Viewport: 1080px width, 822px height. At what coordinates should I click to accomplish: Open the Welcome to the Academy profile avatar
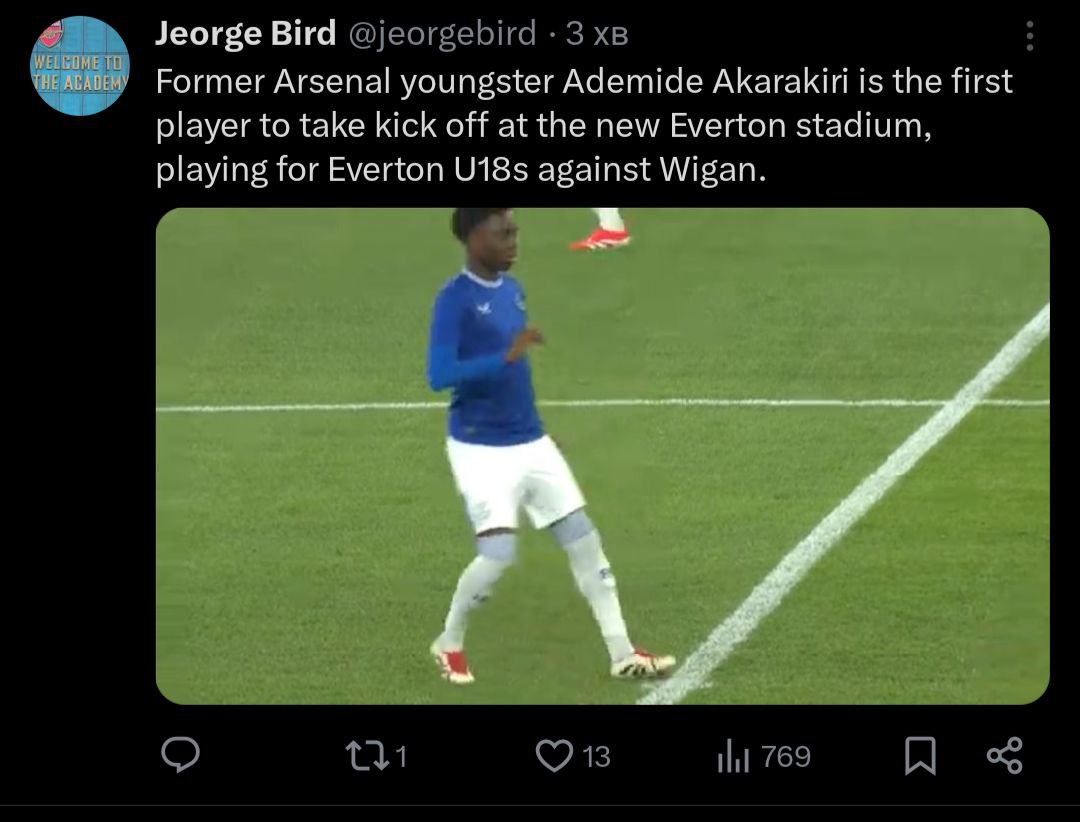pyautogui.click(x=80, y=66)
